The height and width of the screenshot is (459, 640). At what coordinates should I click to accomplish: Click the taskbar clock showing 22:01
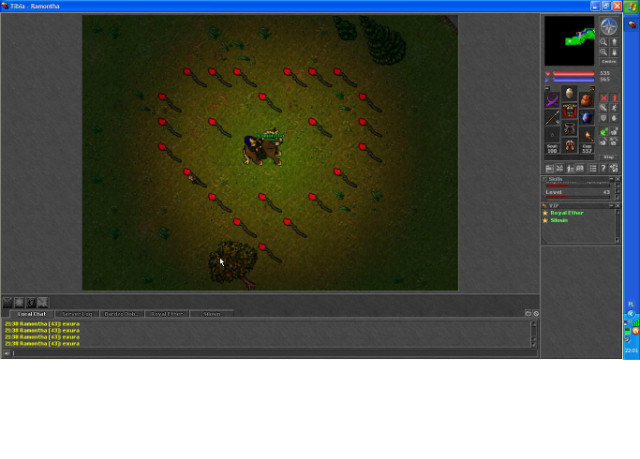click(631, 351)
